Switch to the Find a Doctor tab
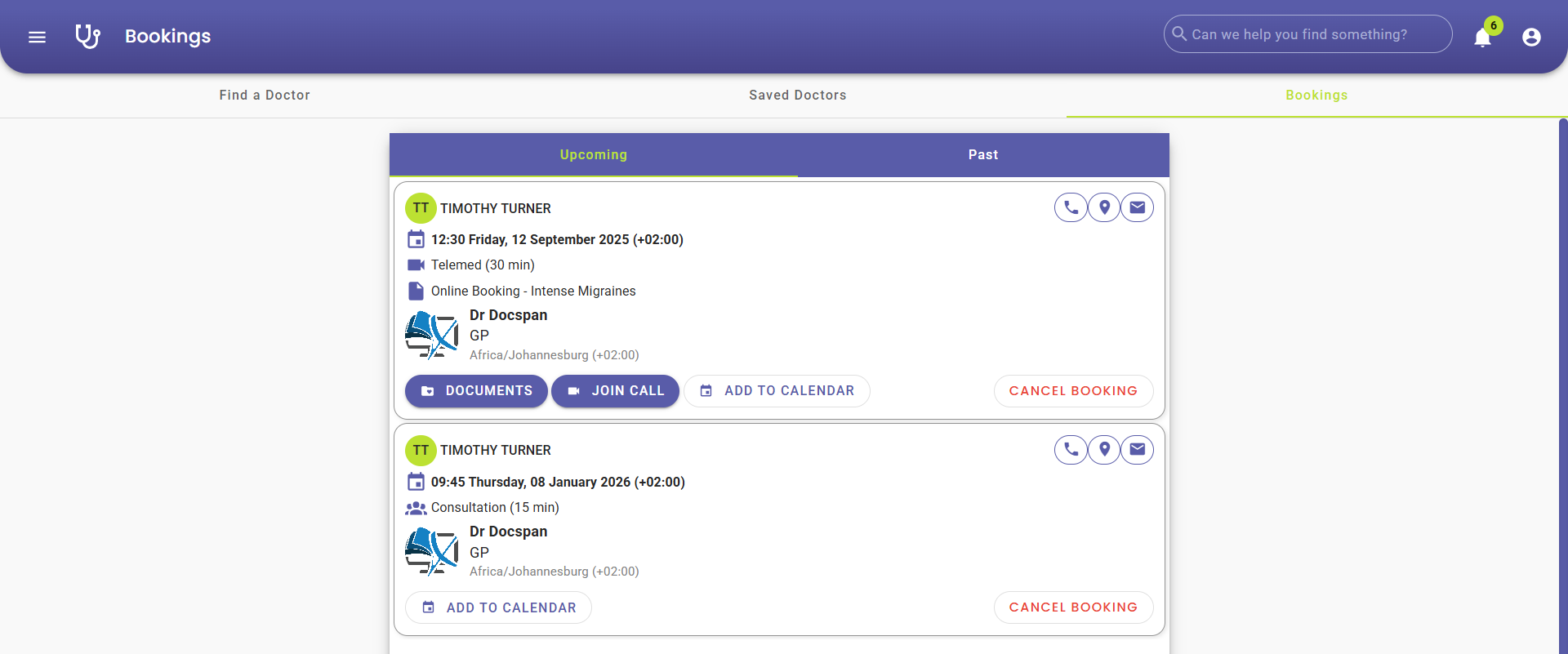Image resolution: width=1568 pixels, height=654 pixels. 265,96
